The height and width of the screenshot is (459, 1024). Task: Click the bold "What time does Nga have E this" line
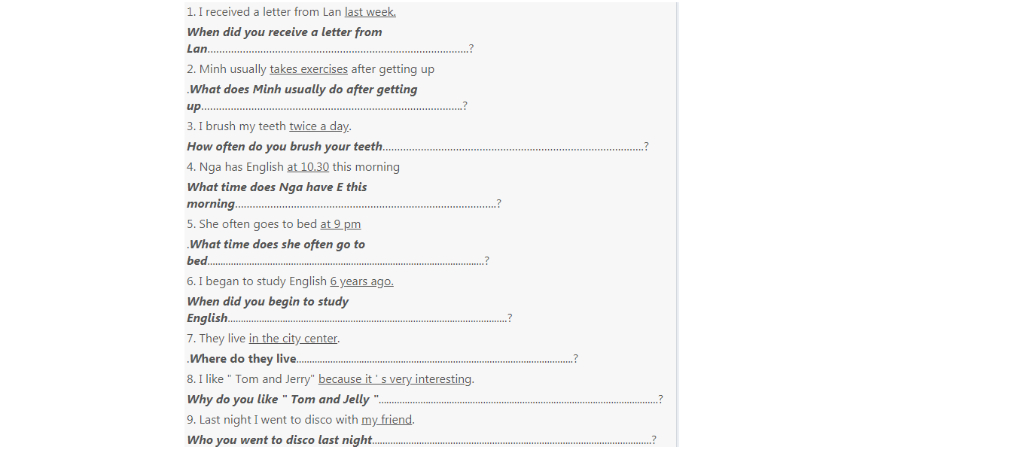[x=277, y=187]
